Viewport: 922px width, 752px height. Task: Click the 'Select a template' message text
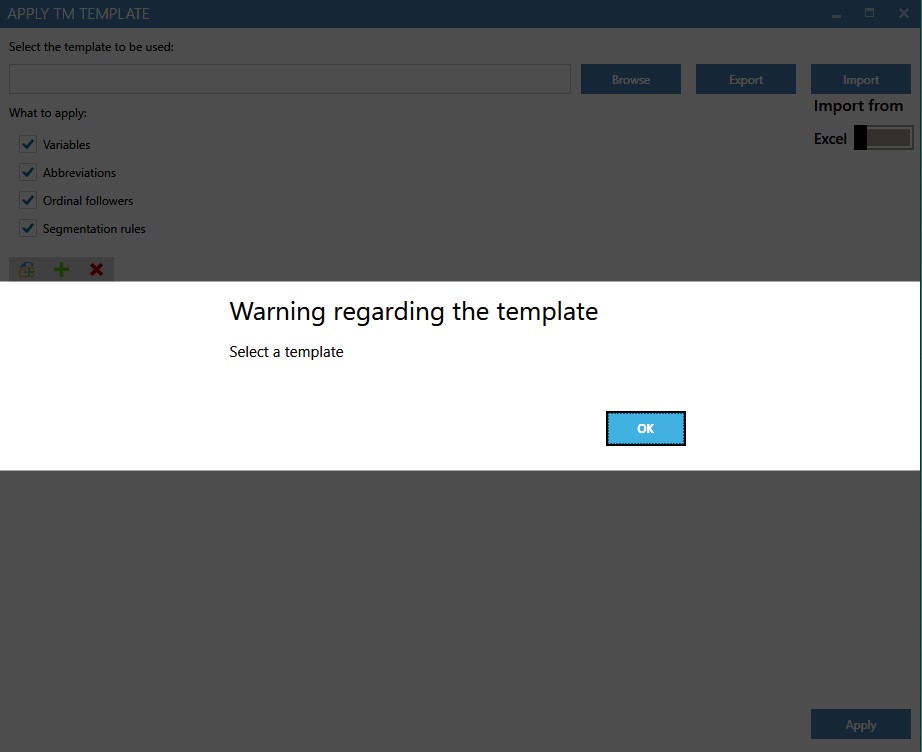click(x=286, y=352)
